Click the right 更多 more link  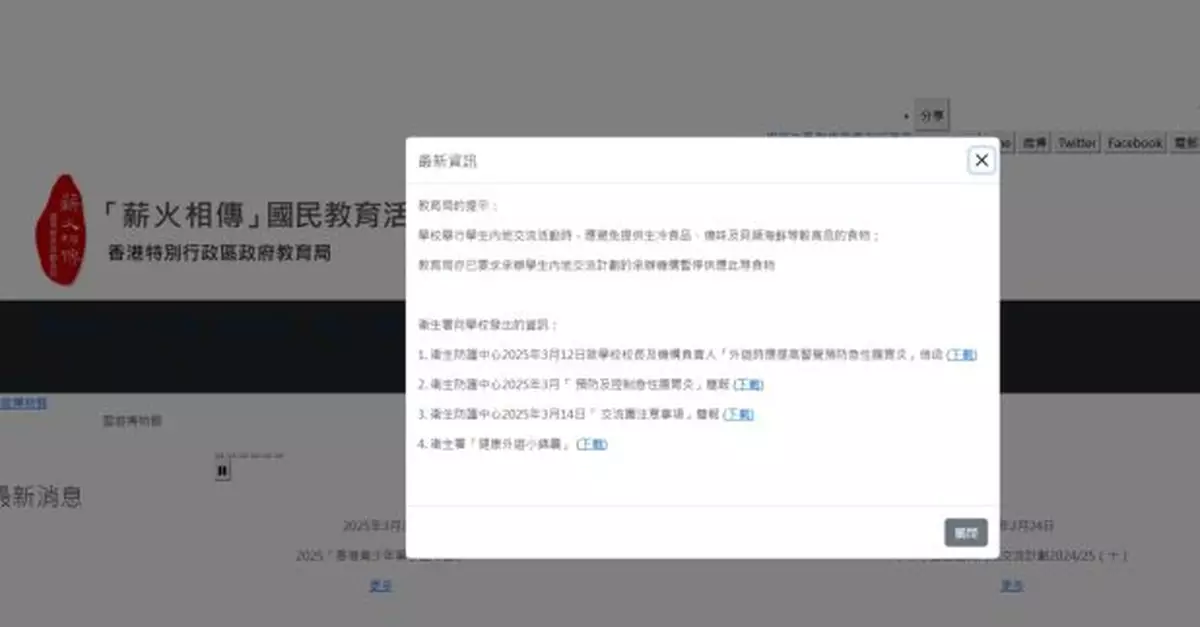[x=1011, y=586]
